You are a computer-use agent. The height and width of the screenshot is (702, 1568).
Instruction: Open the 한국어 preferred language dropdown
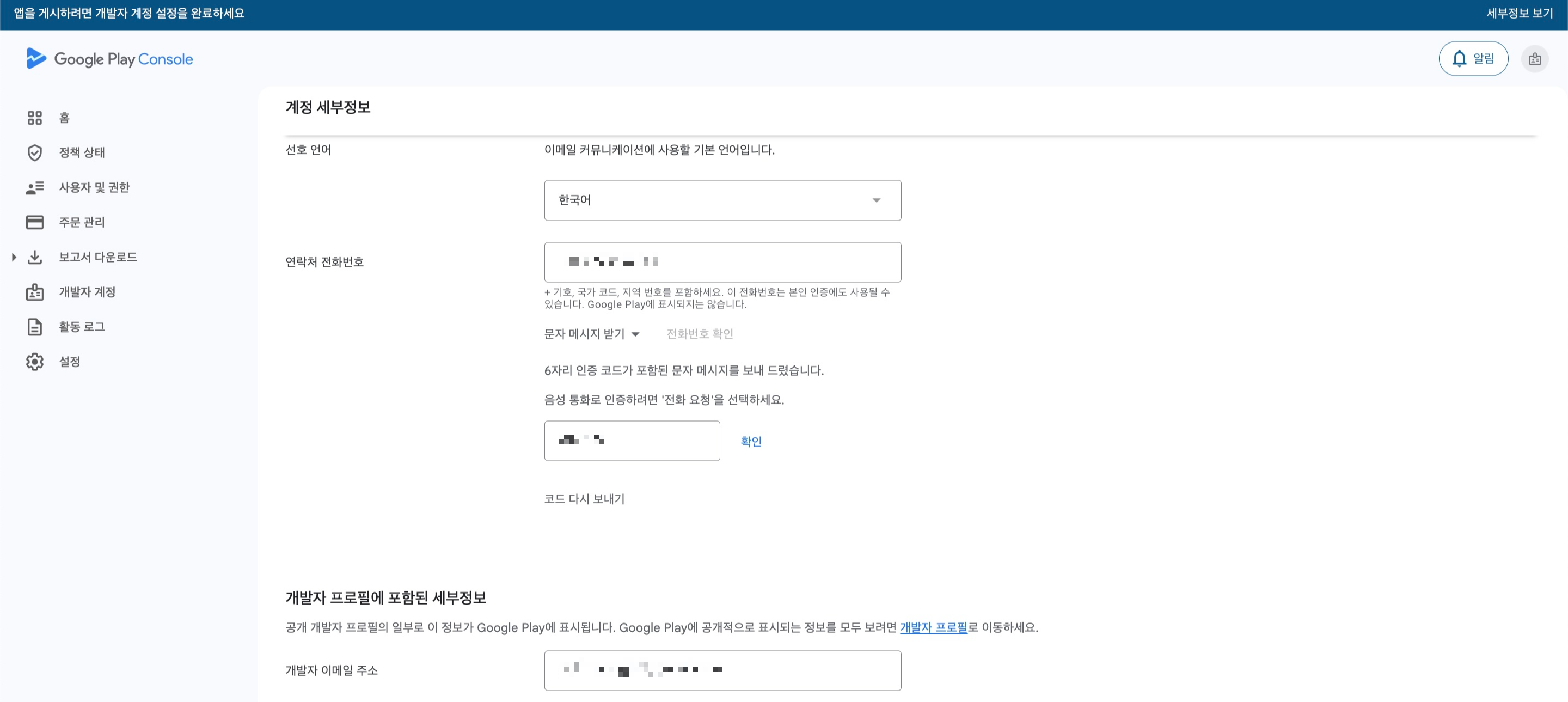click(722, 200)
